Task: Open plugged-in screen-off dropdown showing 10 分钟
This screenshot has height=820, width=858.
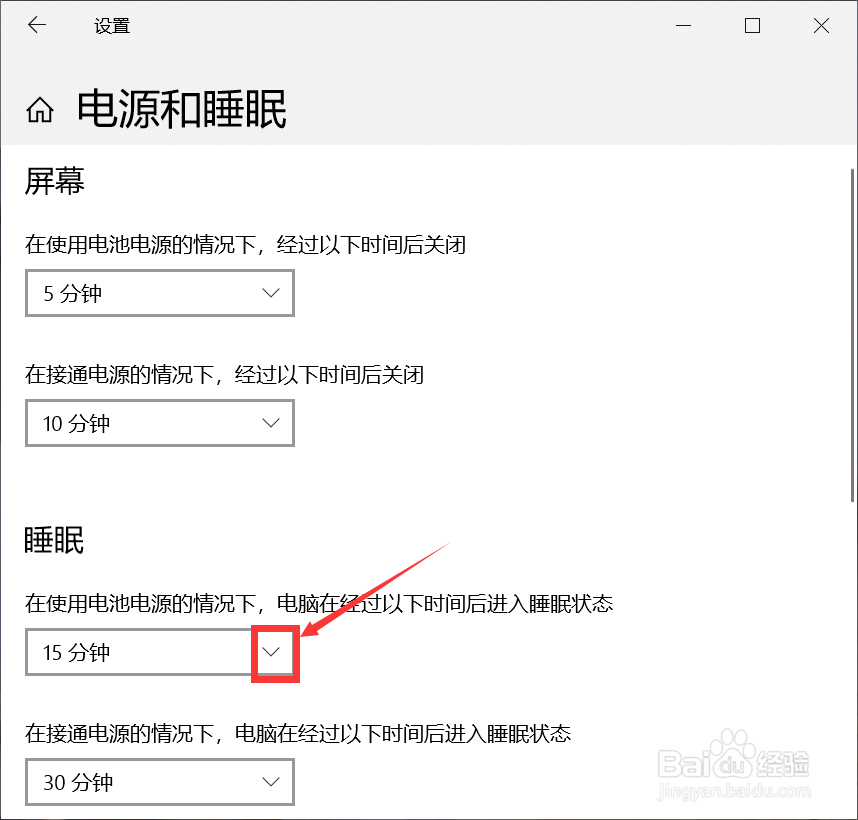Action: click(160, 423)
